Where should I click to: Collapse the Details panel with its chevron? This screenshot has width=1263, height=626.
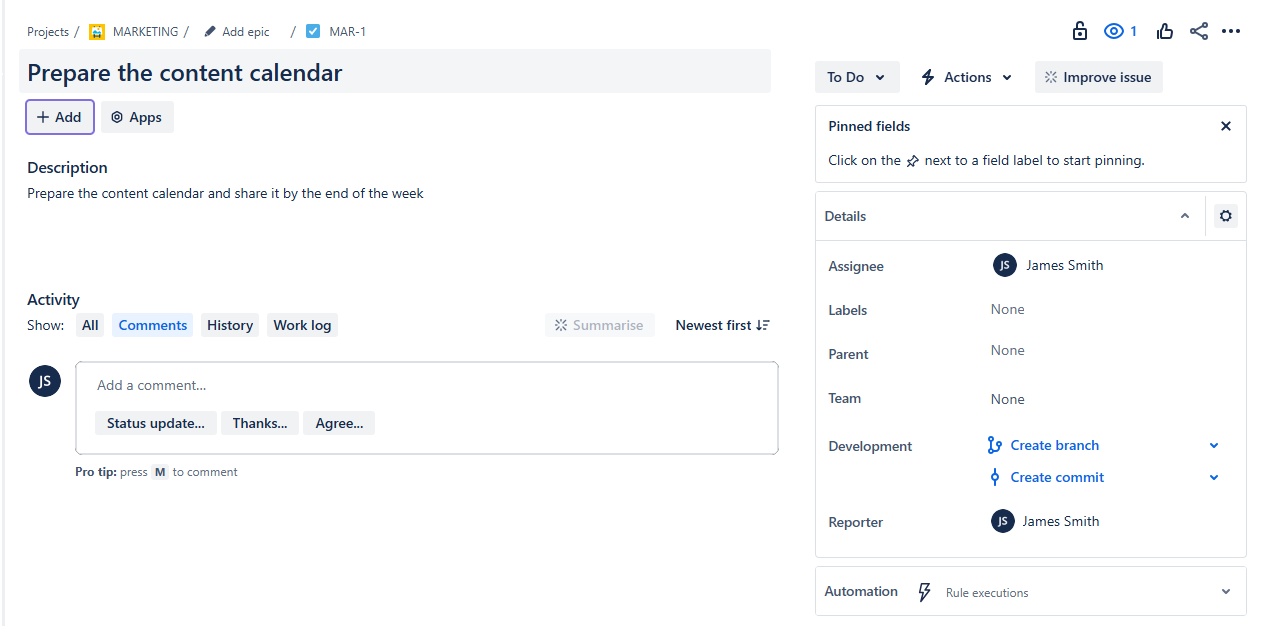pos(1185,216)
